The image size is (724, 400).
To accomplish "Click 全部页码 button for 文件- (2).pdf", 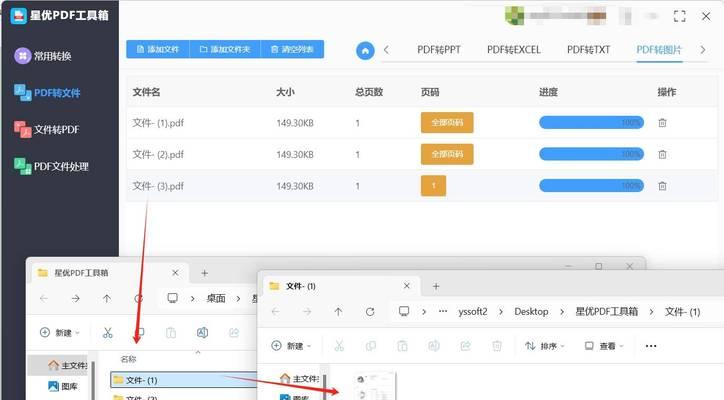I will 447,154.
